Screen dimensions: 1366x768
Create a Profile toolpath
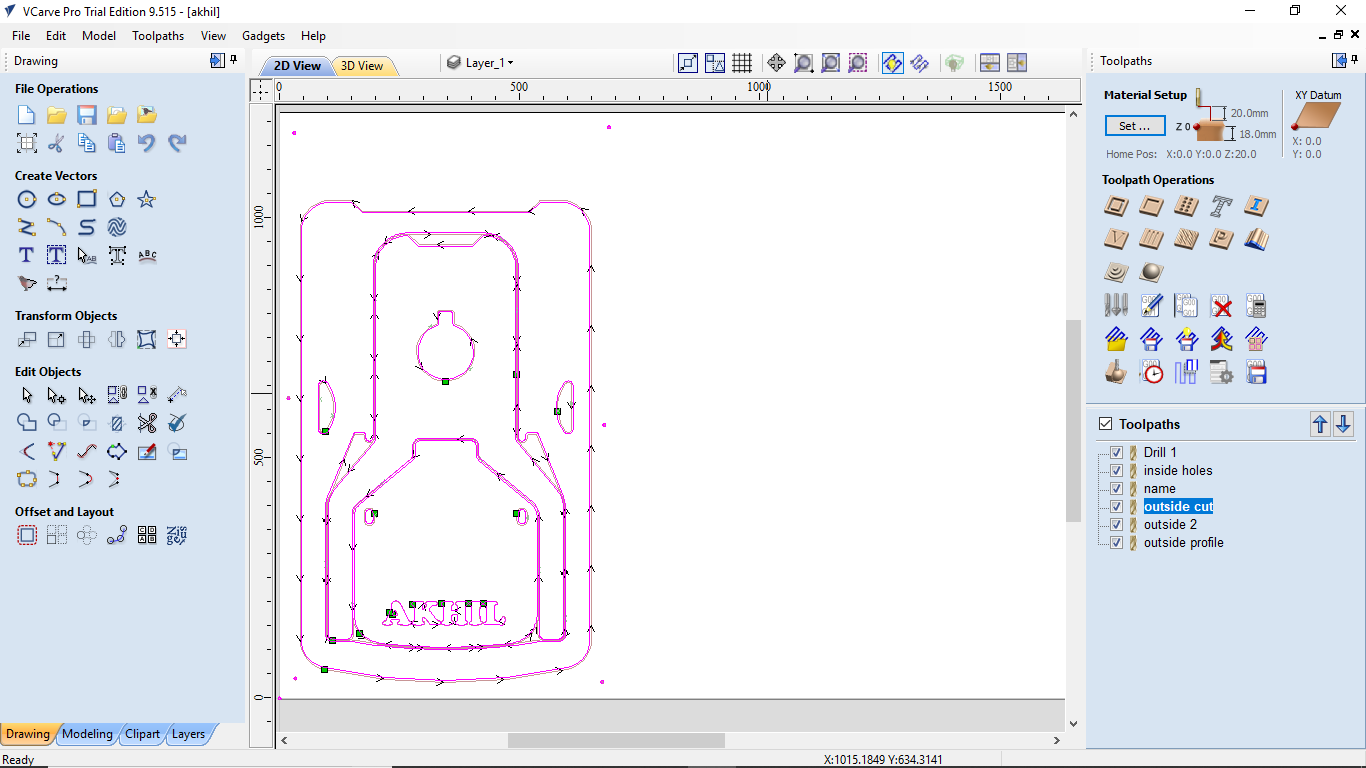point(1117,207)
